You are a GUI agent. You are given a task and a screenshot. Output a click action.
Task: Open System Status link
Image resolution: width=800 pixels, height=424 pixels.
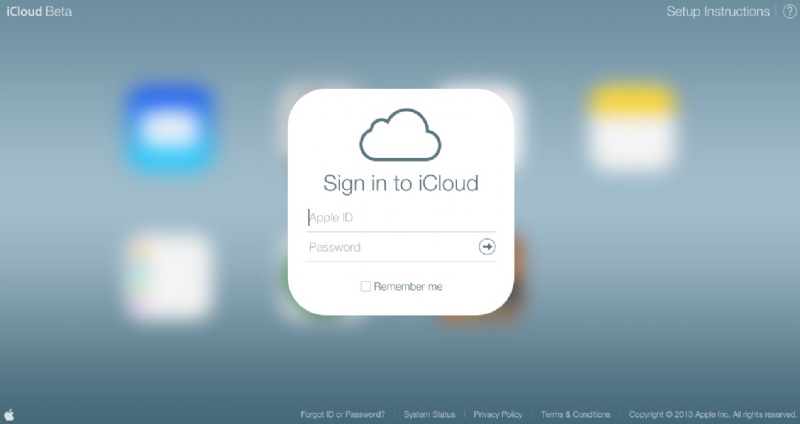click(429, 414)
